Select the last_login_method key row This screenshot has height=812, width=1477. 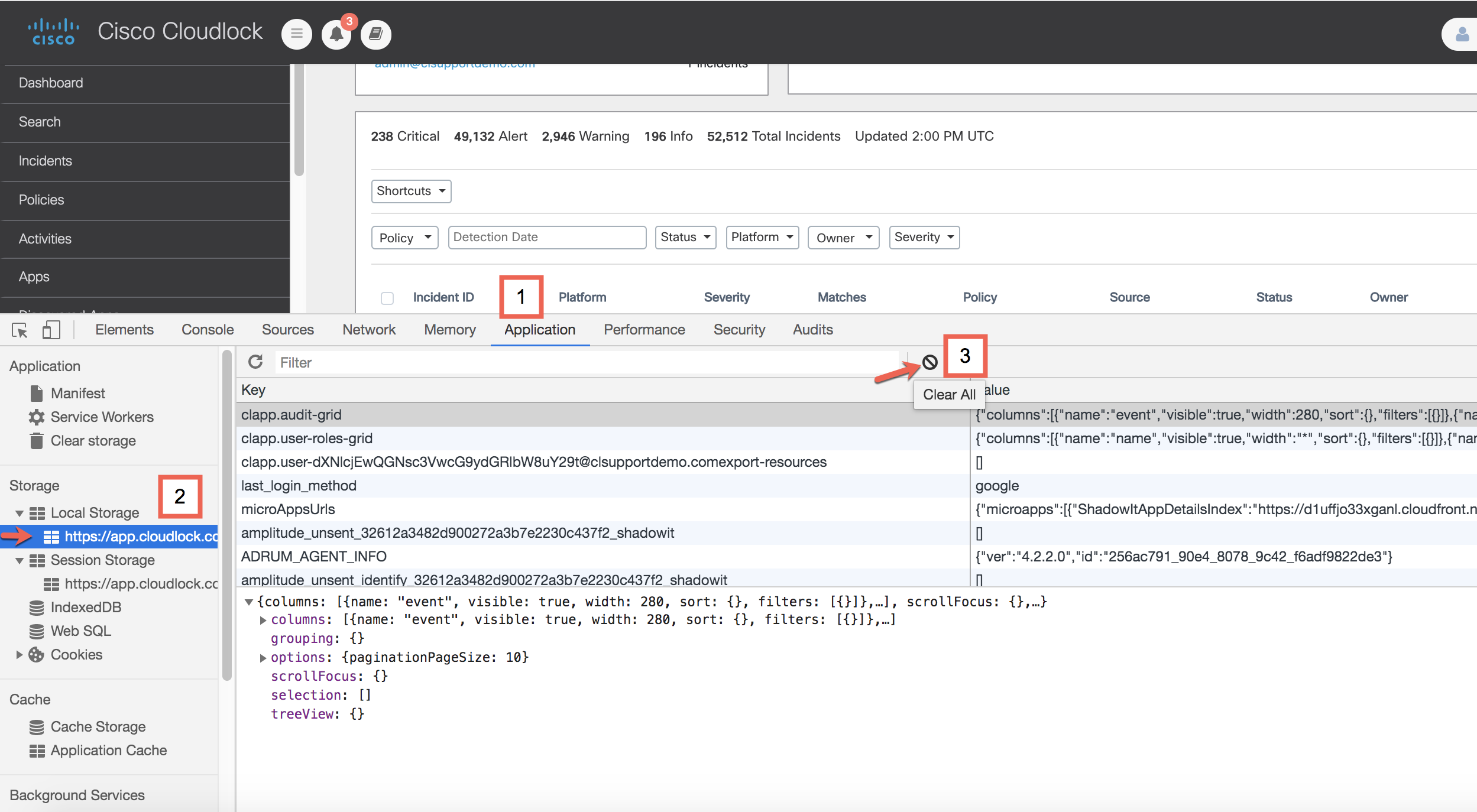603,486
